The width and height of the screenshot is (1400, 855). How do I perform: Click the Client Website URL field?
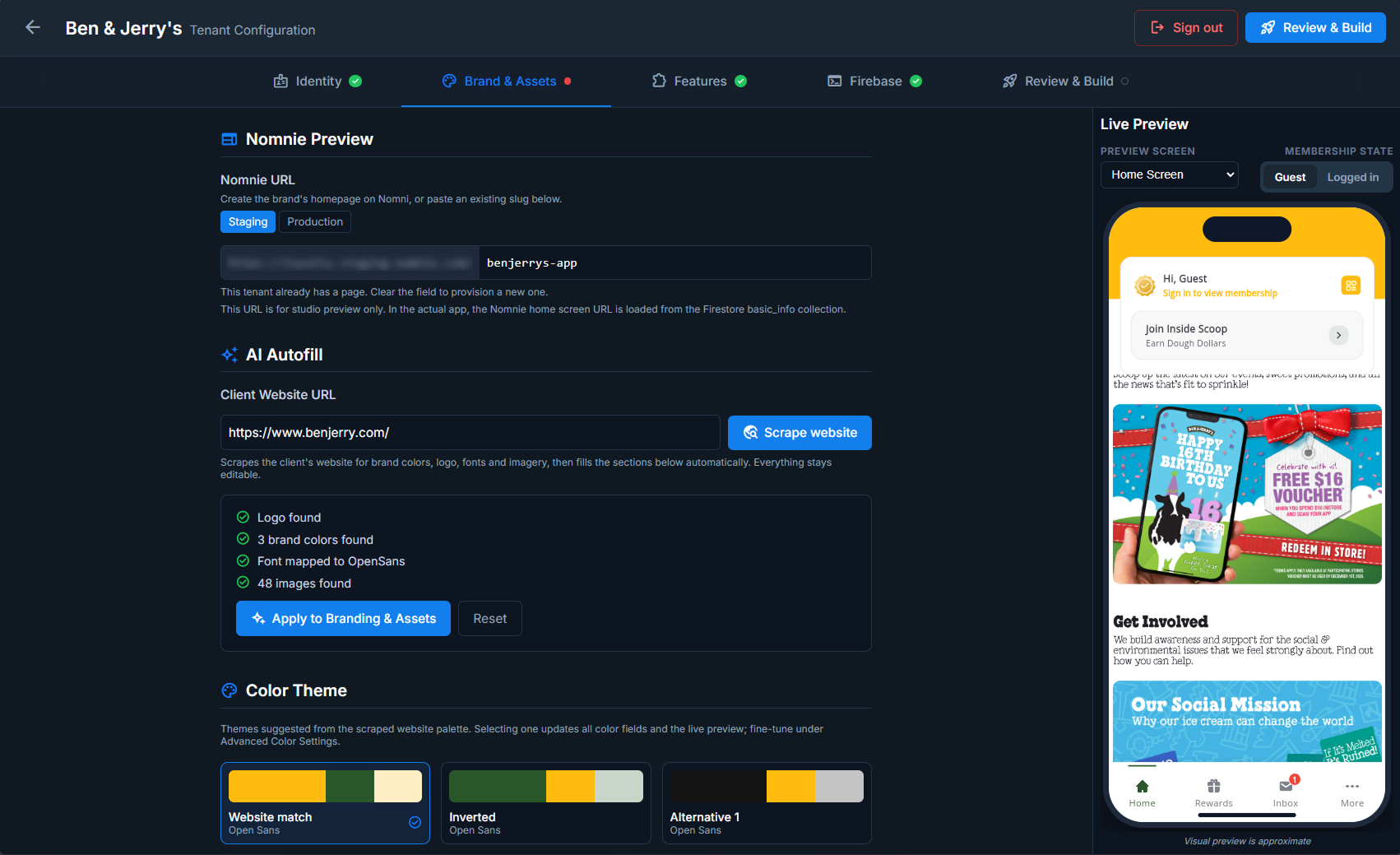coord(470,433)
